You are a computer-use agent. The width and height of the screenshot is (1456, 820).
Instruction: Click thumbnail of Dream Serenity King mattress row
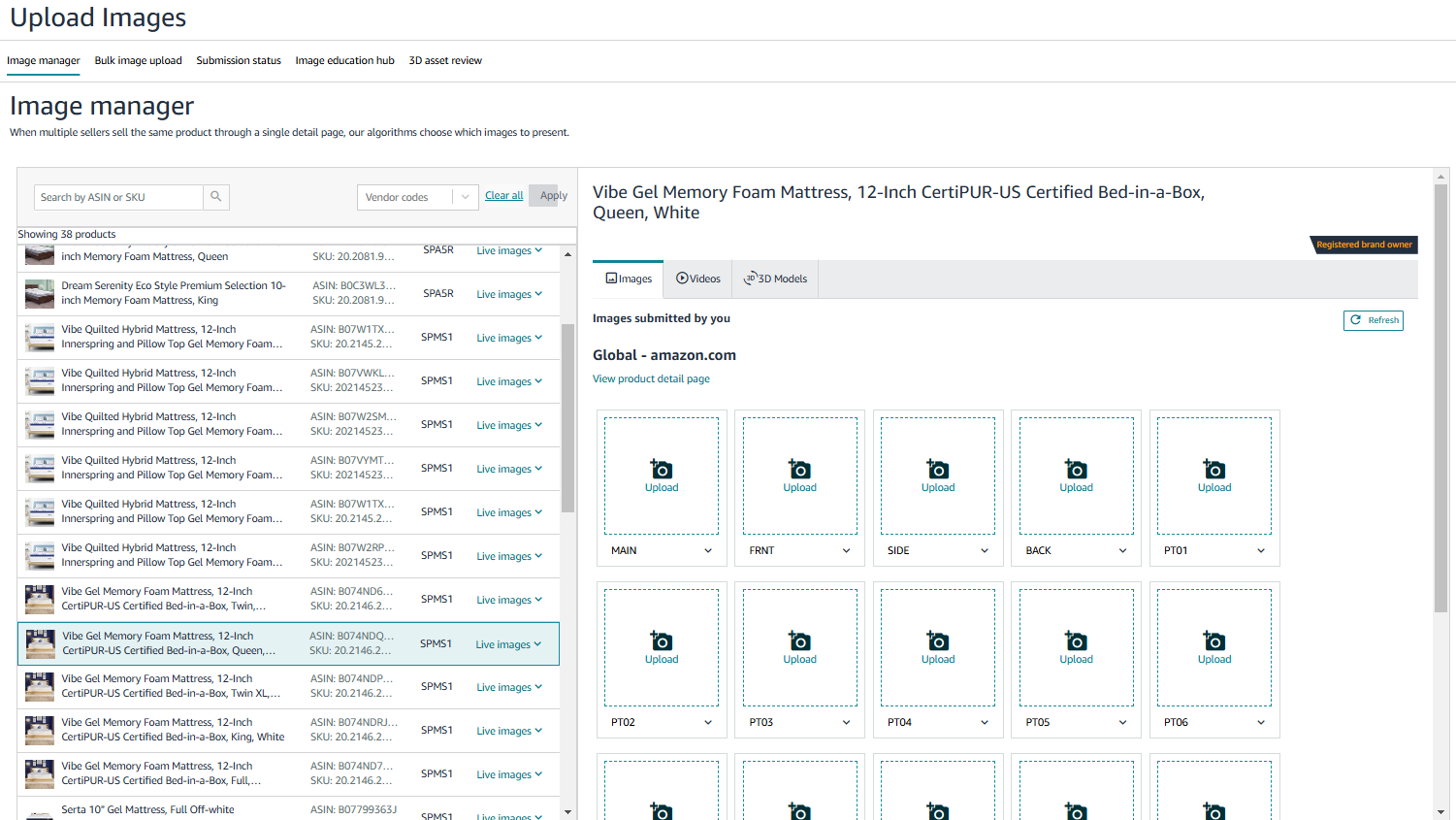pos(40,293)
